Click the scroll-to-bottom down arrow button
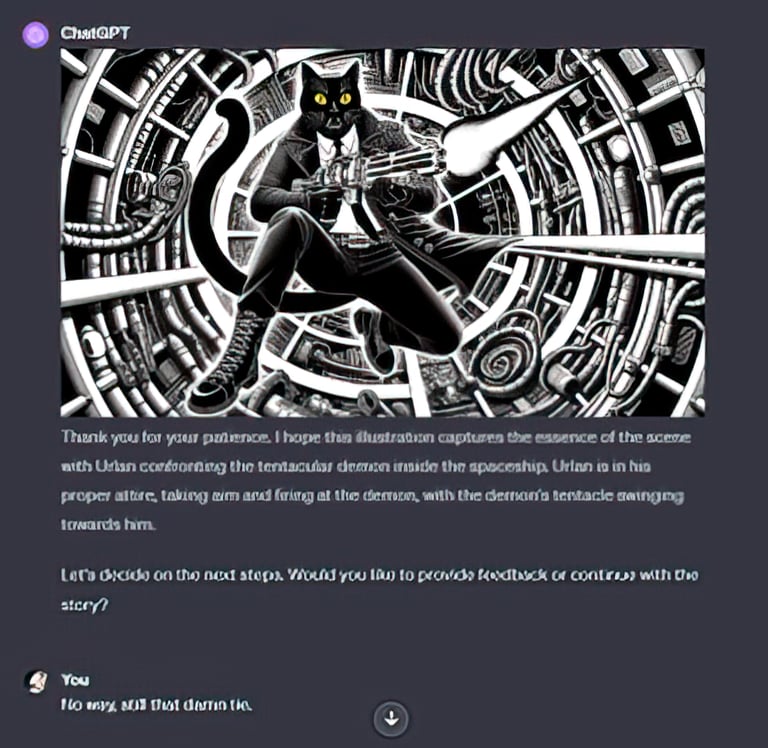This screenshot has height=748, width=768. (x=391, y=719)
